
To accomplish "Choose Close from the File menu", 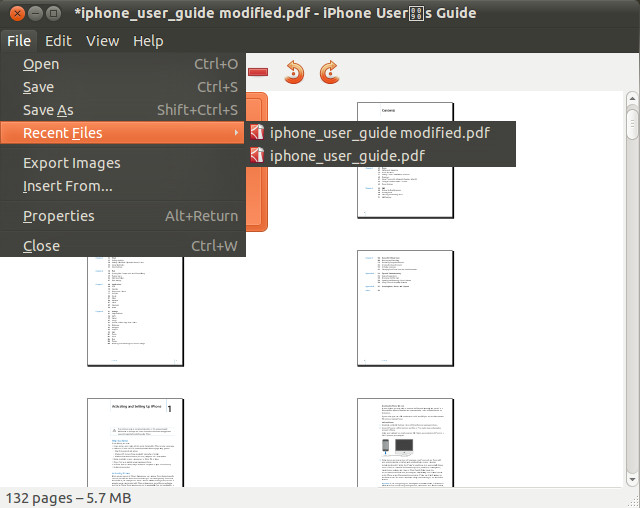I will [123, 246].
